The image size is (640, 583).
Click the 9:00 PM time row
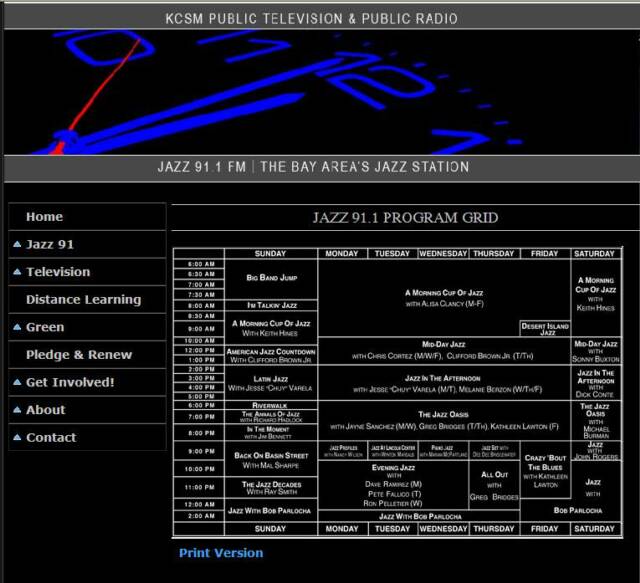[x=199, y=451]
